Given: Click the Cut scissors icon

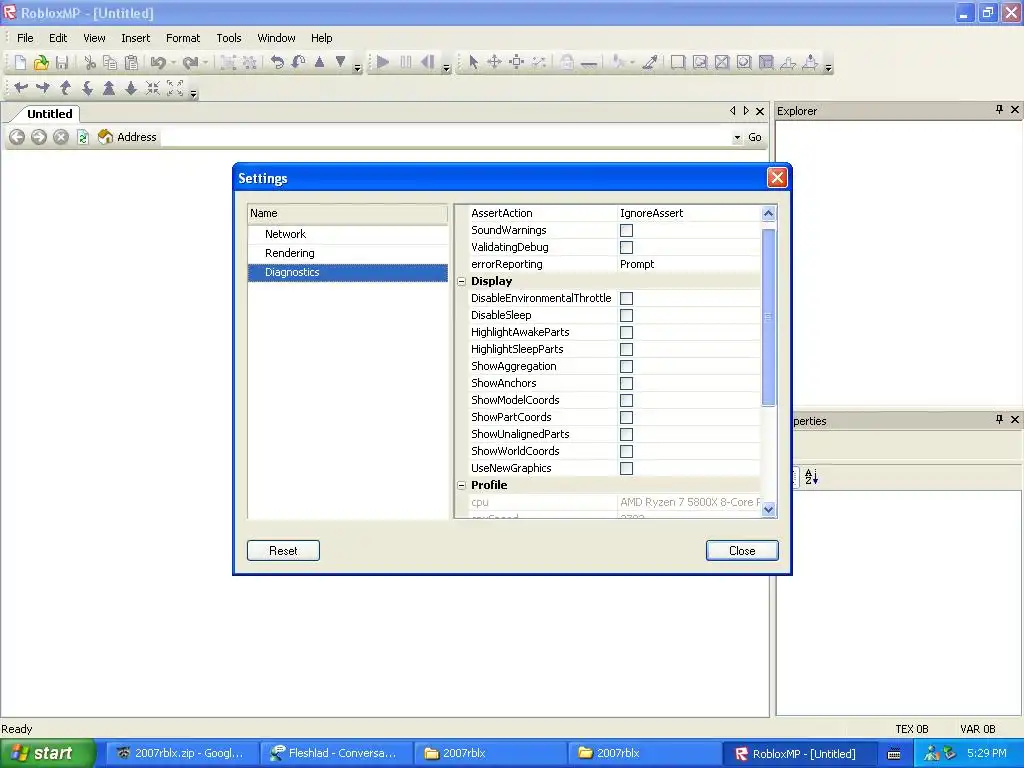Looking at the screenshot, I should [90, 62].
